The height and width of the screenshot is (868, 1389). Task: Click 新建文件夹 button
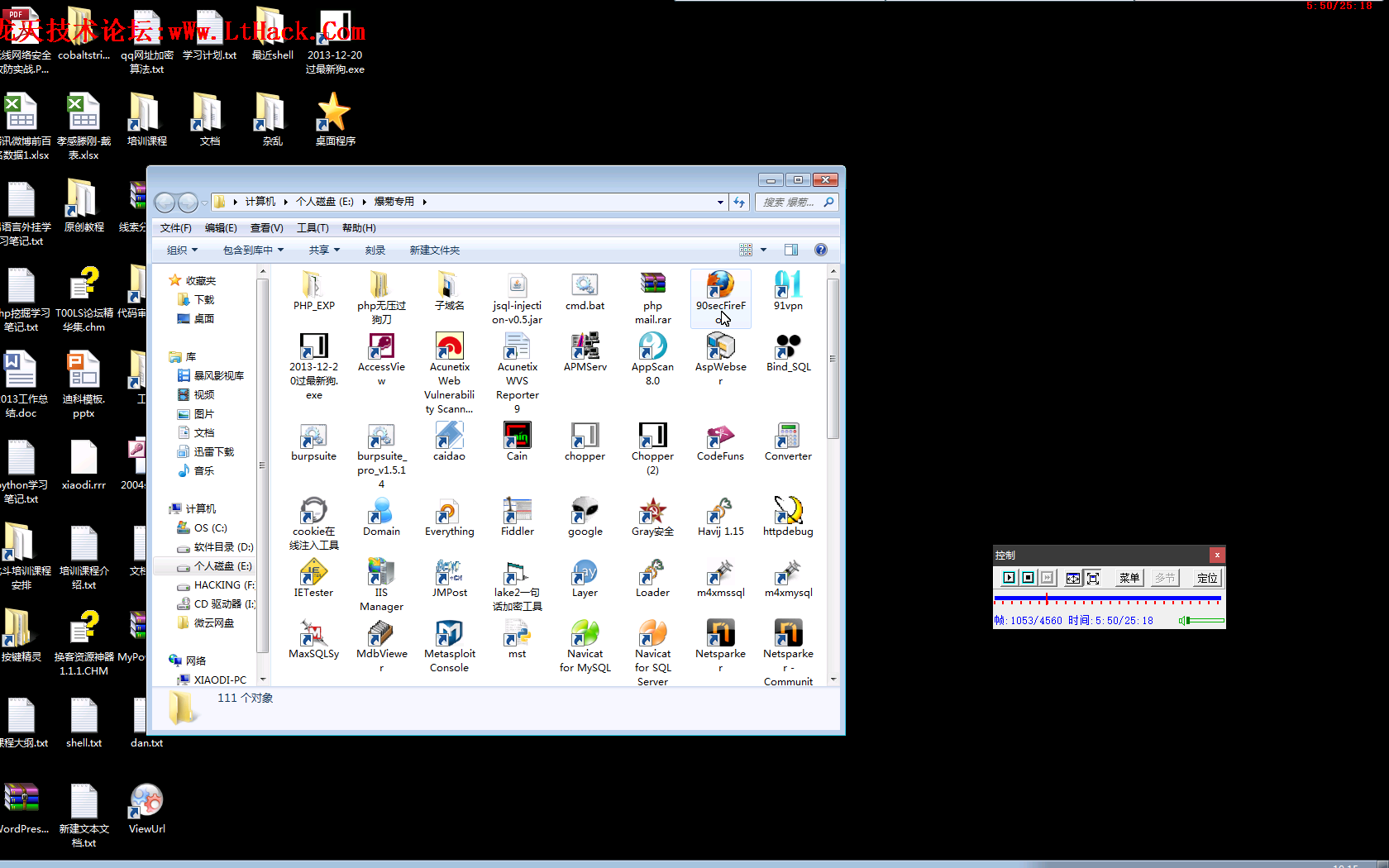435,250
